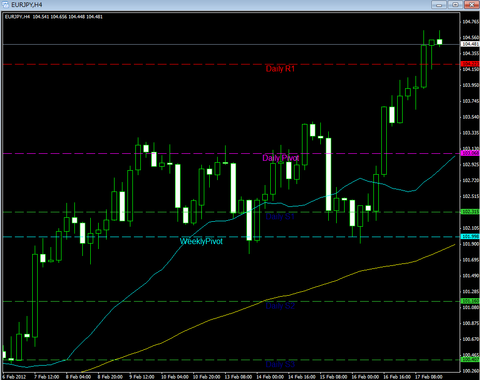This screenshot has width=480, height=380.
Task: Click '9 Feb 12:00' on the time axis
Action: click(x=142, y=377)
